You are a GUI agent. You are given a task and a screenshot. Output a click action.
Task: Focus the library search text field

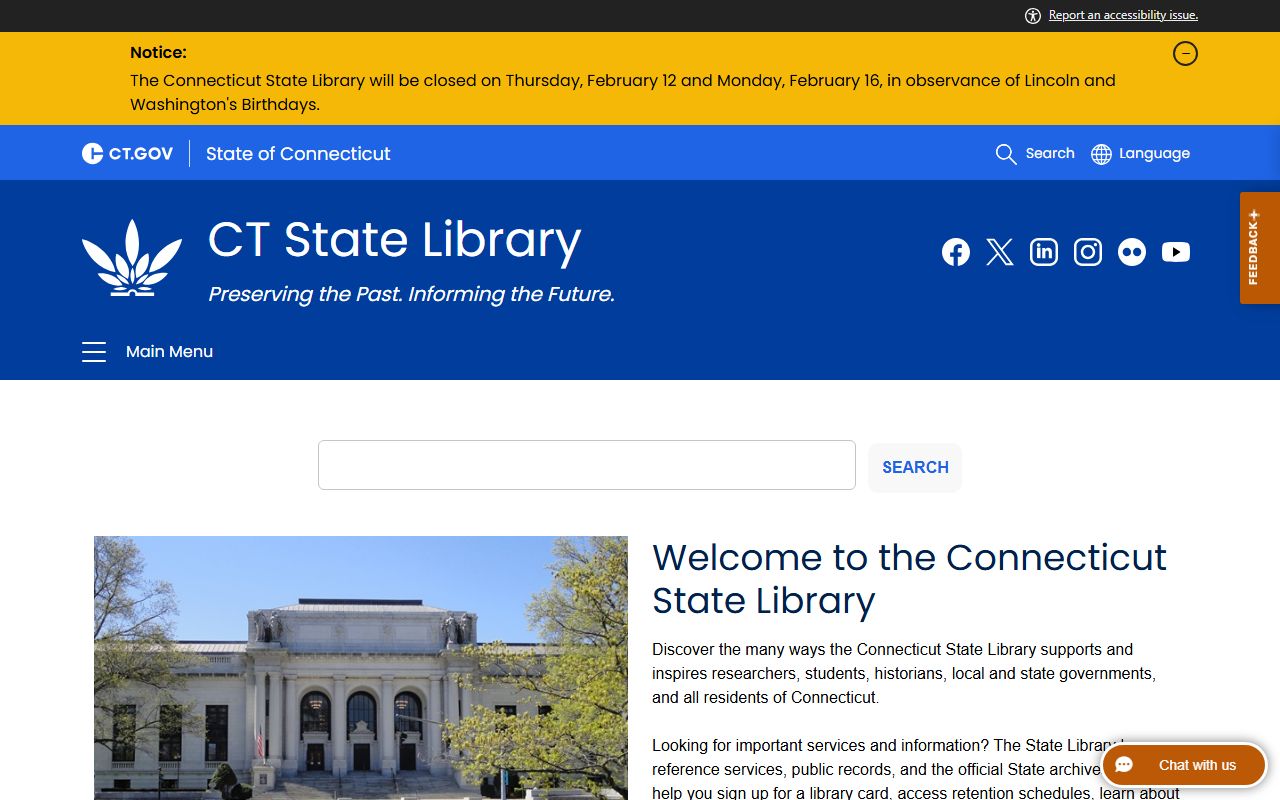[587, 465]
